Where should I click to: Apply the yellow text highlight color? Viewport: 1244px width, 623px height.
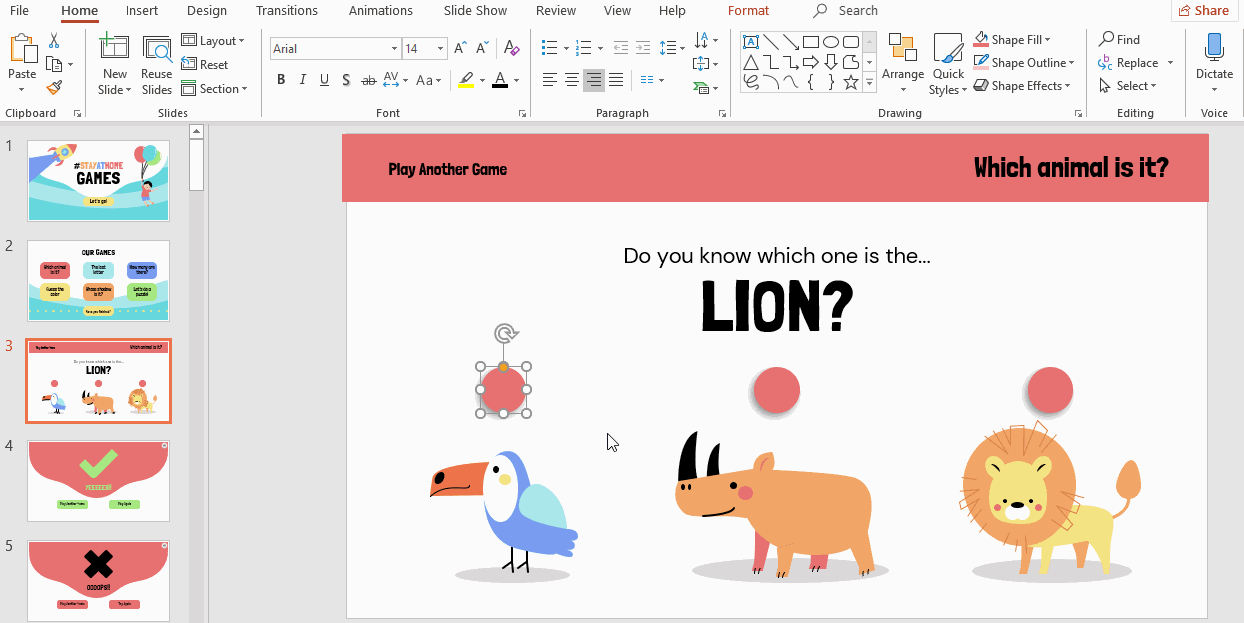point(465,80)
